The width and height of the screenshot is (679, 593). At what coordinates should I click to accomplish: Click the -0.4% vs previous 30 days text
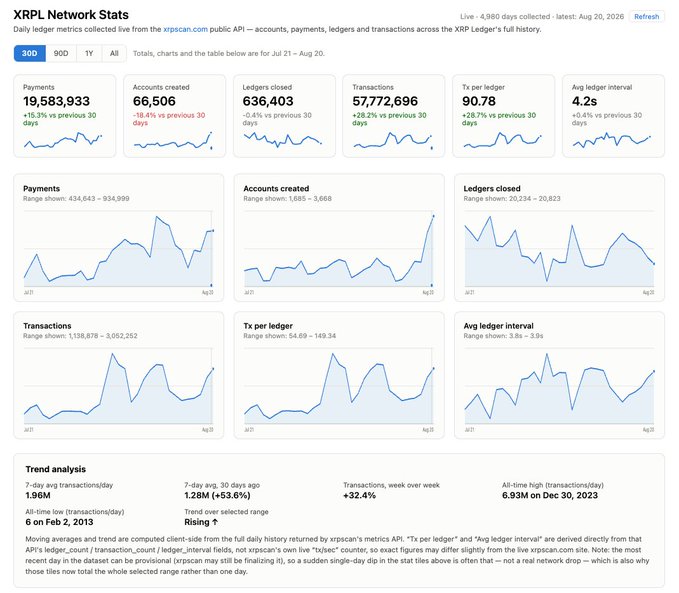[x=277, y=119]
